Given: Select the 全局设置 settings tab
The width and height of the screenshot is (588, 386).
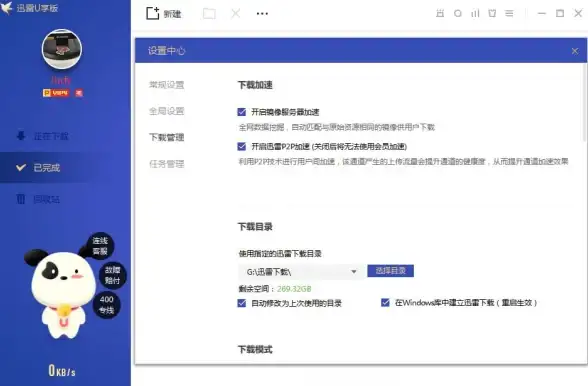Looking at the screenshot, I should (x=166, y=111).
